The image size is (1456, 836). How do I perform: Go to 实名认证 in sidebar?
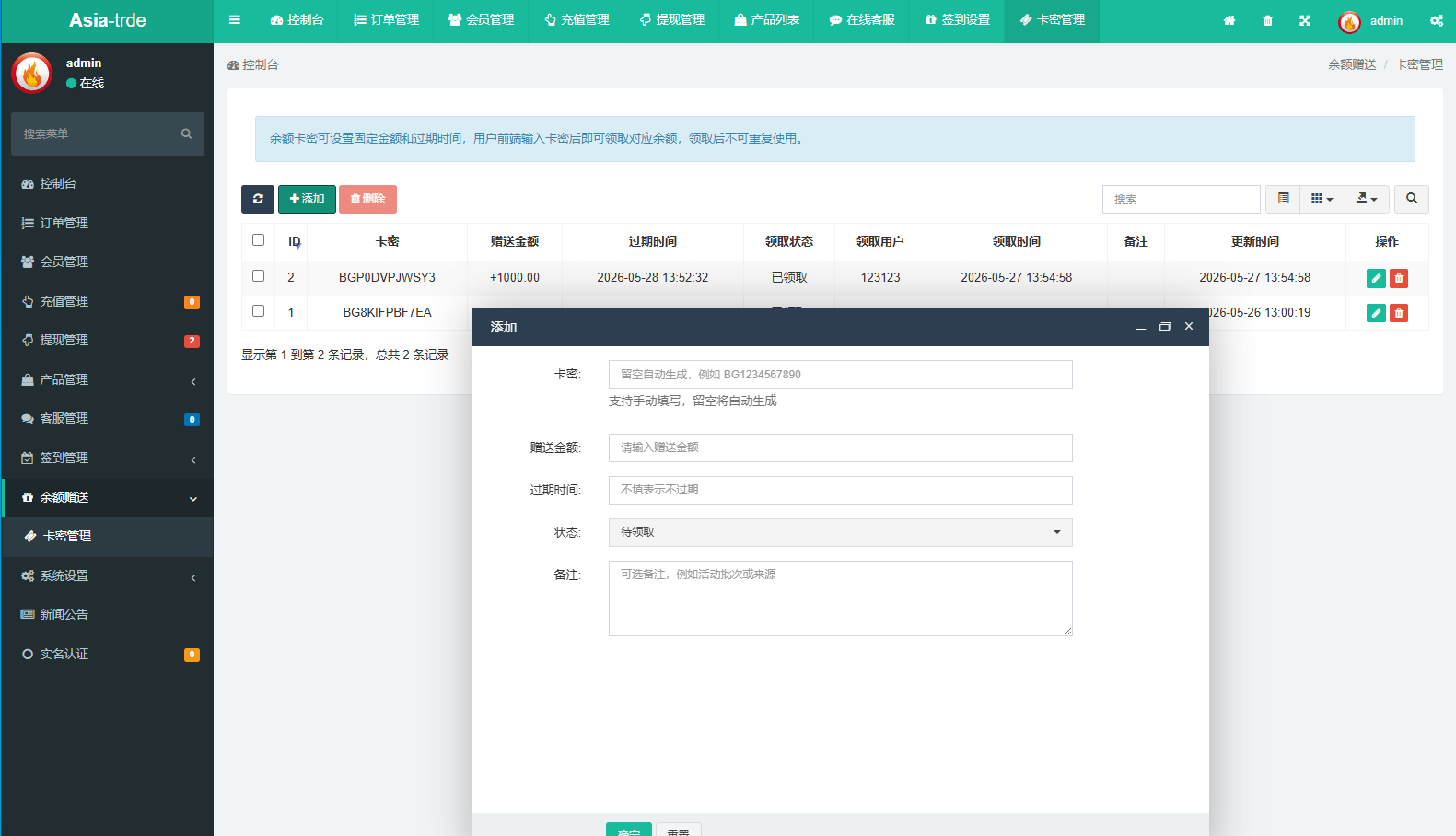107,654
